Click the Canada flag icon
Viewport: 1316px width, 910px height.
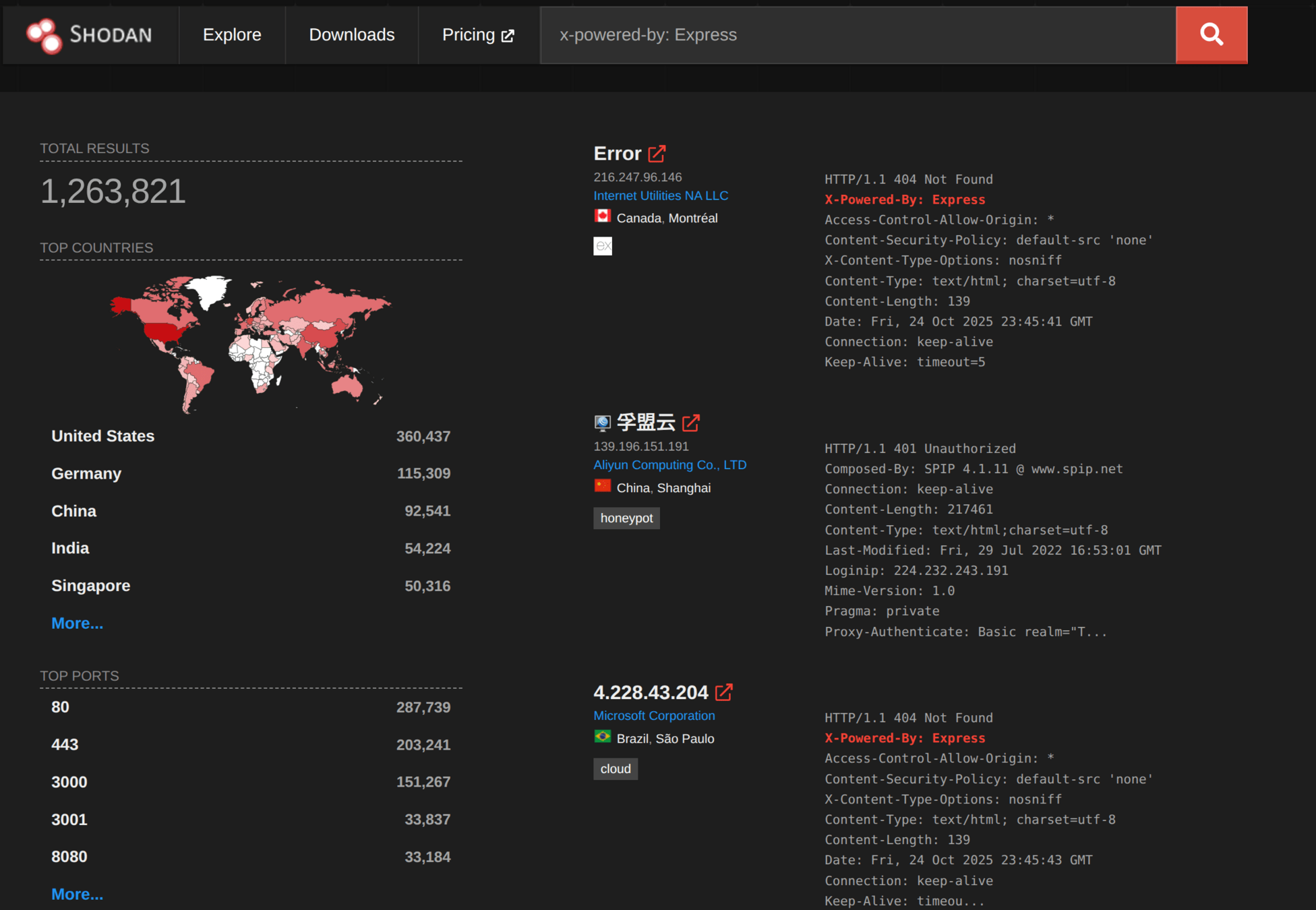(x=602, y=216)
